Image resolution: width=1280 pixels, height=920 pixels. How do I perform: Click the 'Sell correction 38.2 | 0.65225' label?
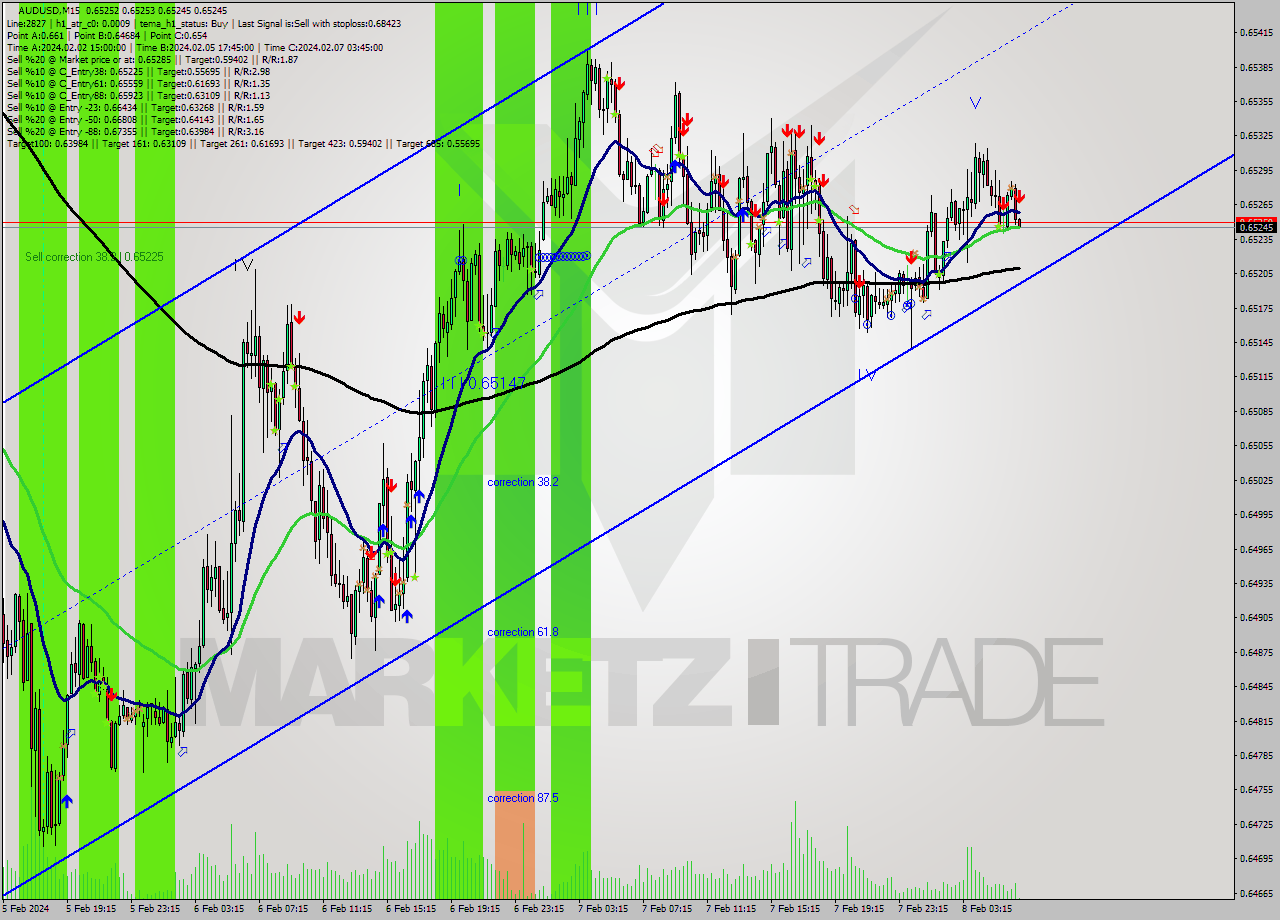(x=94, y=257)
